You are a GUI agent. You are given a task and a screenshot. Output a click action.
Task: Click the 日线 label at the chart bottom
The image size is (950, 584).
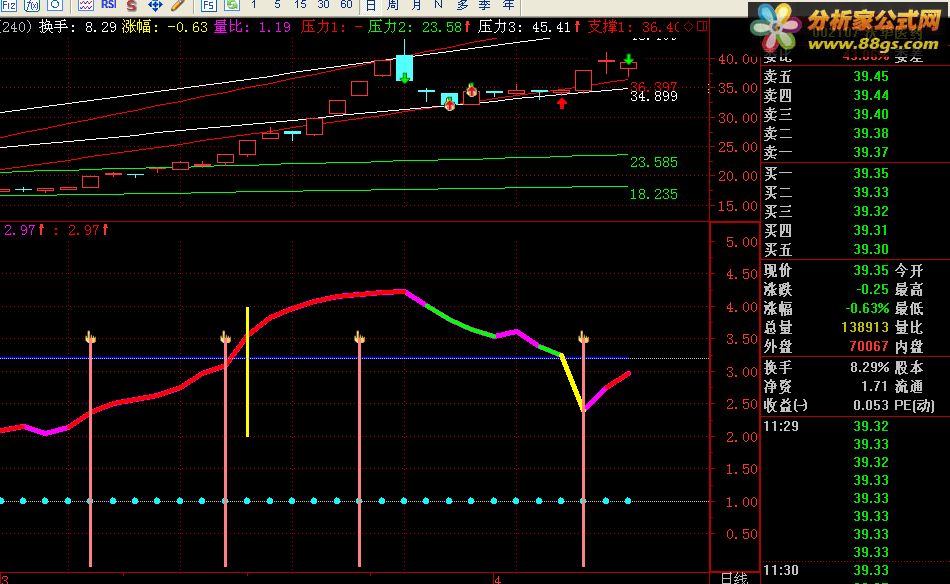(x=734, y=578)
